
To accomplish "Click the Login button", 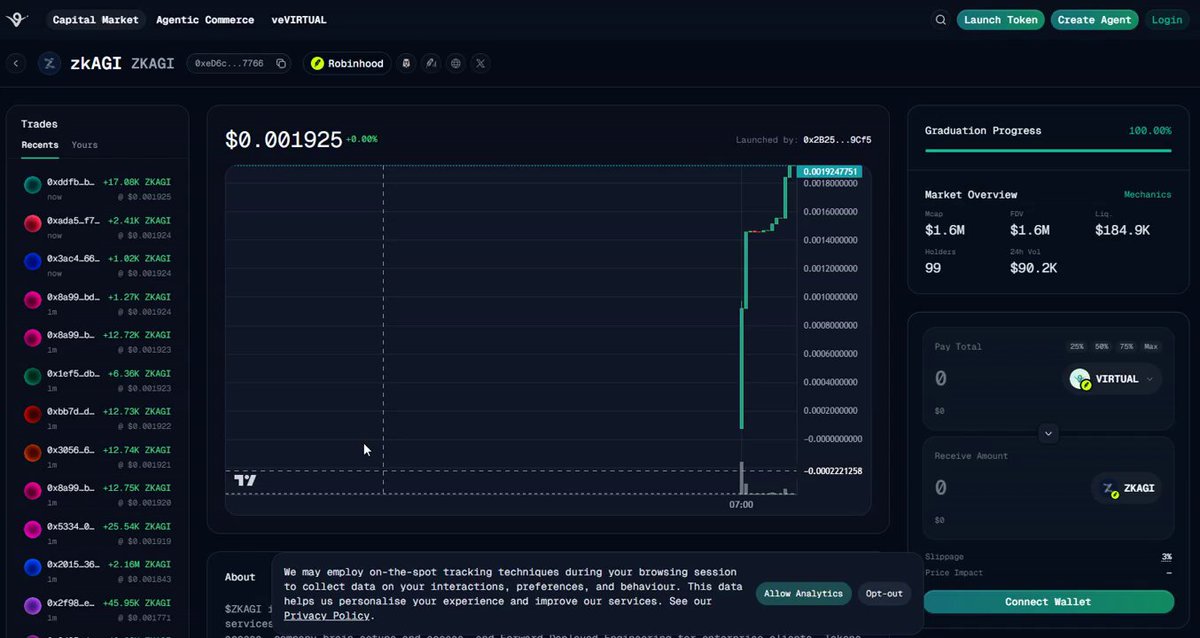I will click(x=1166, y=20).
